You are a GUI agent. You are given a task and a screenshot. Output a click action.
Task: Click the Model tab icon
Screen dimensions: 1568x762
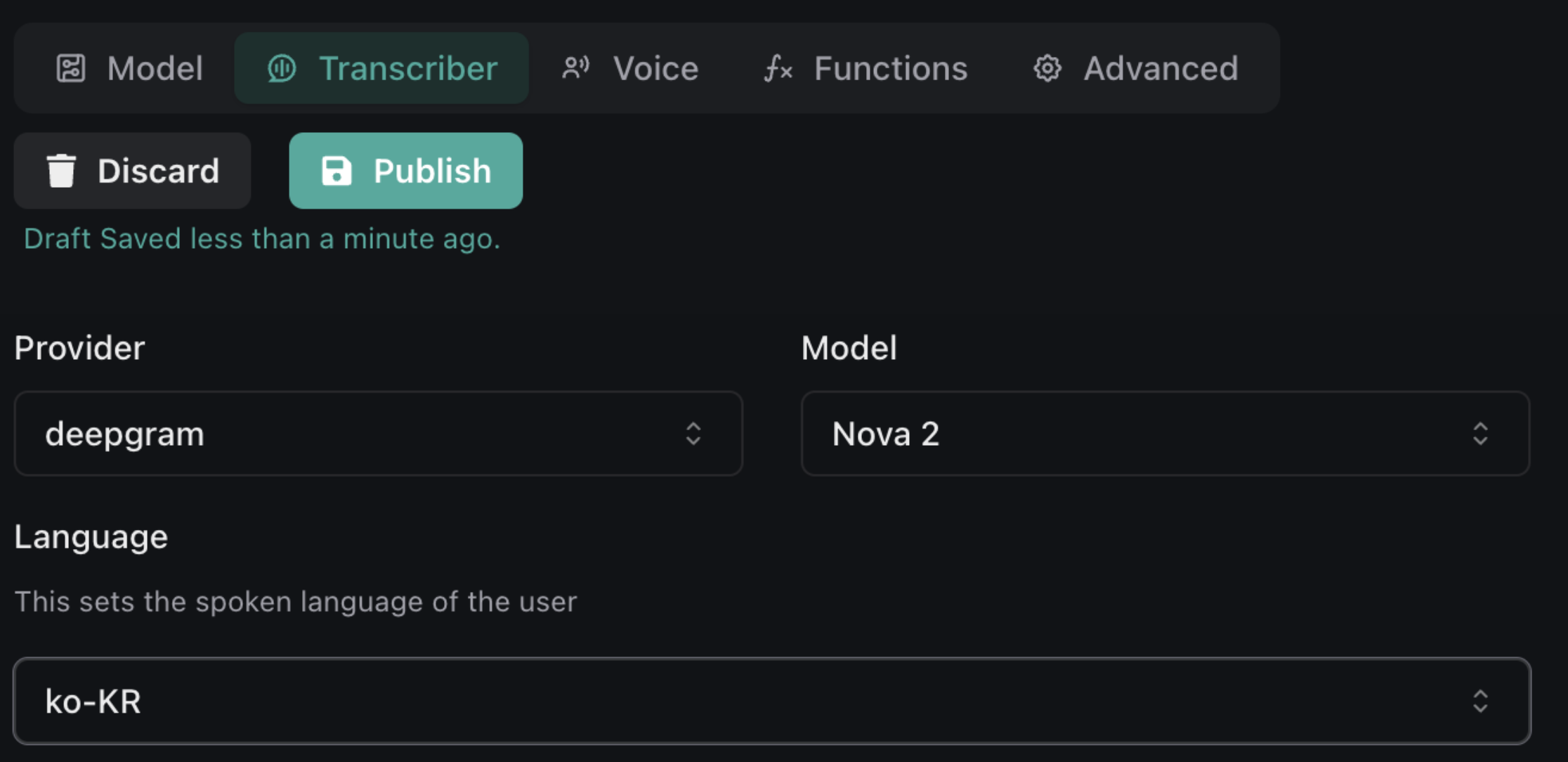pyautogui.click(x=71, y=69)
